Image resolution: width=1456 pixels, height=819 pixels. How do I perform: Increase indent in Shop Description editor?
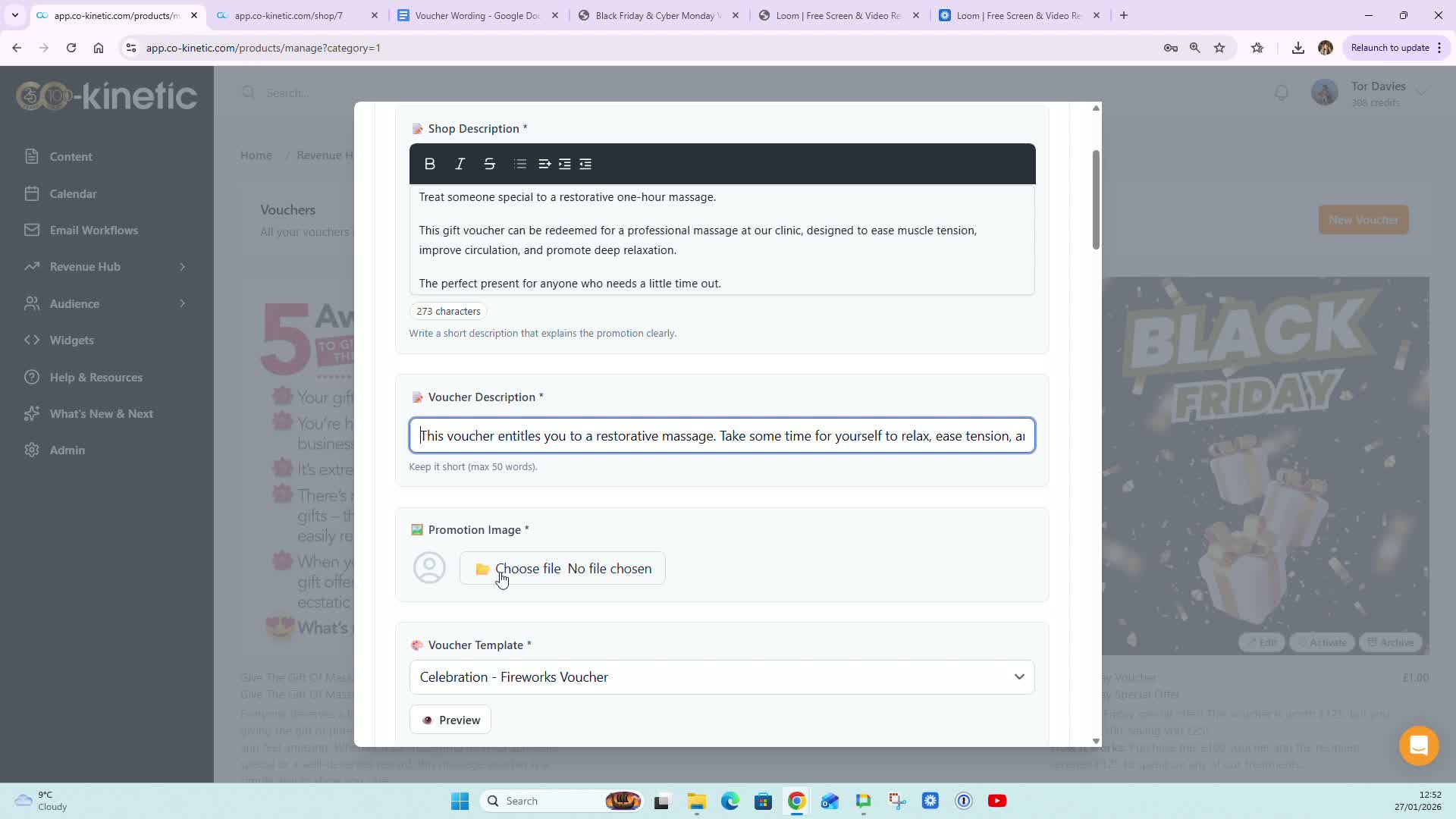coord(565,164)
